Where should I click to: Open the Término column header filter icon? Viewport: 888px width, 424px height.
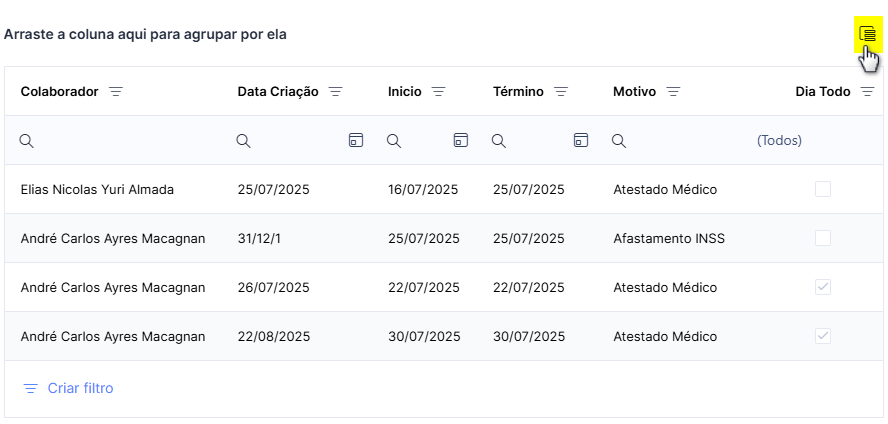[x=561, y=92]
